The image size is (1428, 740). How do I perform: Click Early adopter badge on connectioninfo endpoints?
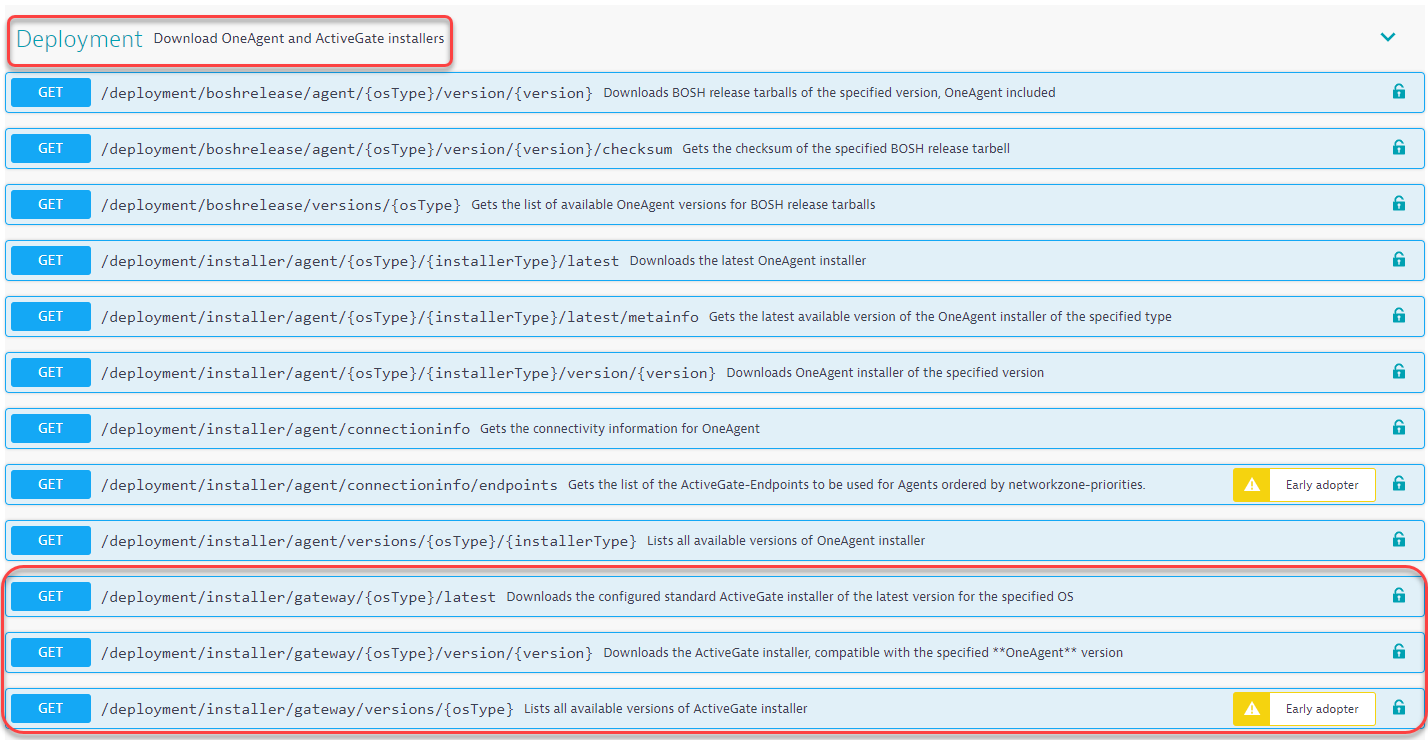[1321, 485]
